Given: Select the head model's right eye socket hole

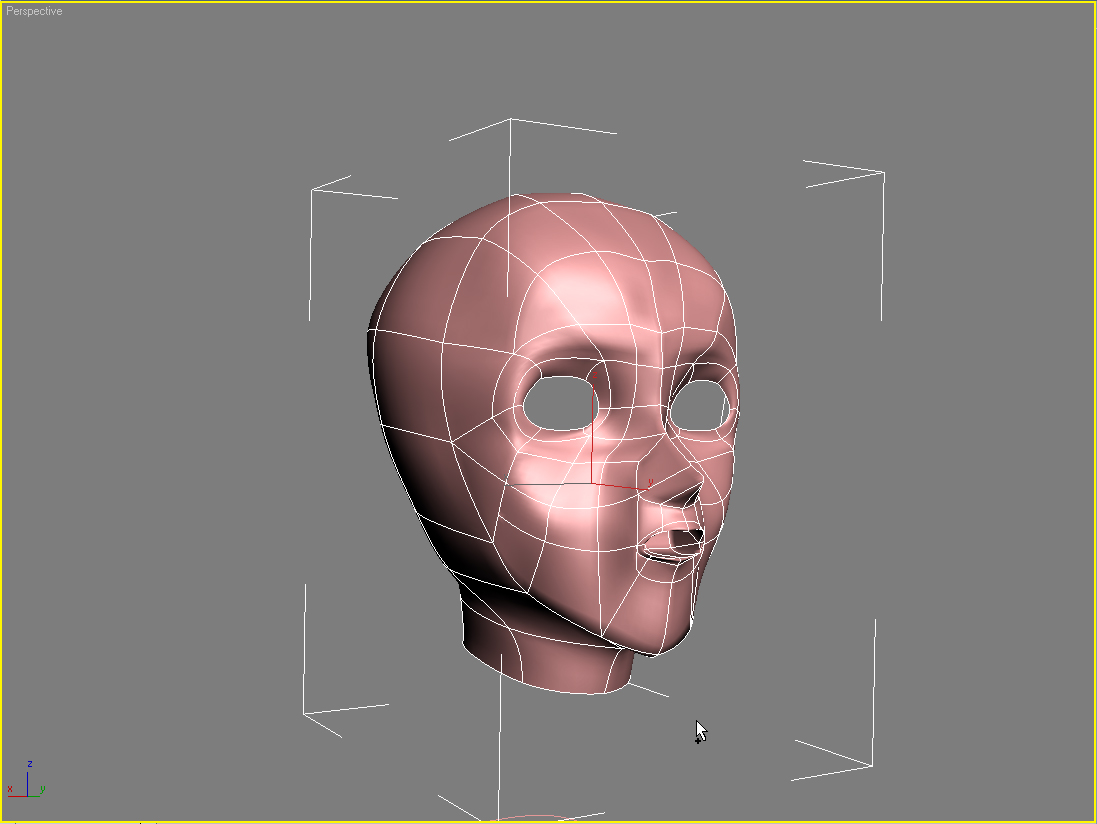Looking at the screenshot, I should pyautogui.click(x=701, y=405).
